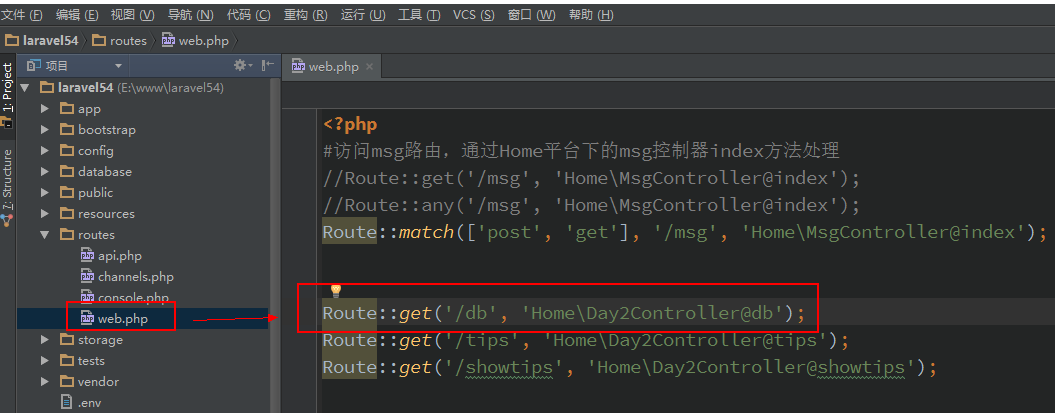Click the yellow lightbulb intention icon
Image resolution: width=1055 pixels, height=413 pixels.
[336, 291]
